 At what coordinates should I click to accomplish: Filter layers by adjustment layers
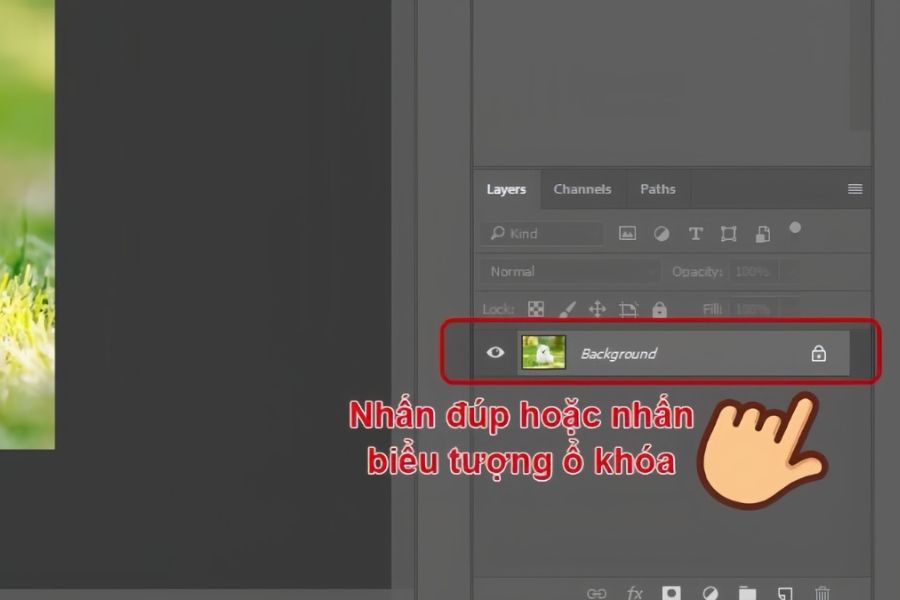tap(661, 233)
